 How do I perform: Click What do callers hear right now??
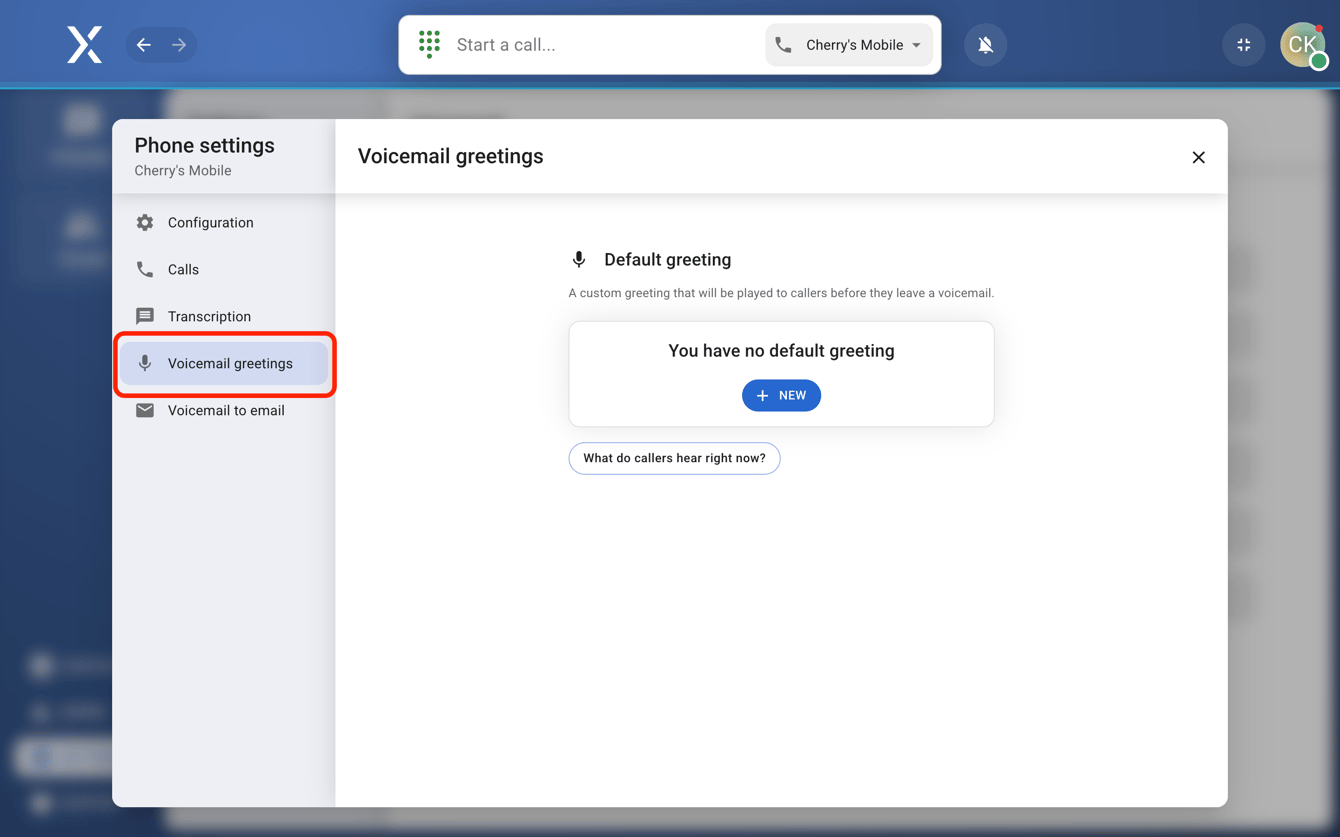674,458
